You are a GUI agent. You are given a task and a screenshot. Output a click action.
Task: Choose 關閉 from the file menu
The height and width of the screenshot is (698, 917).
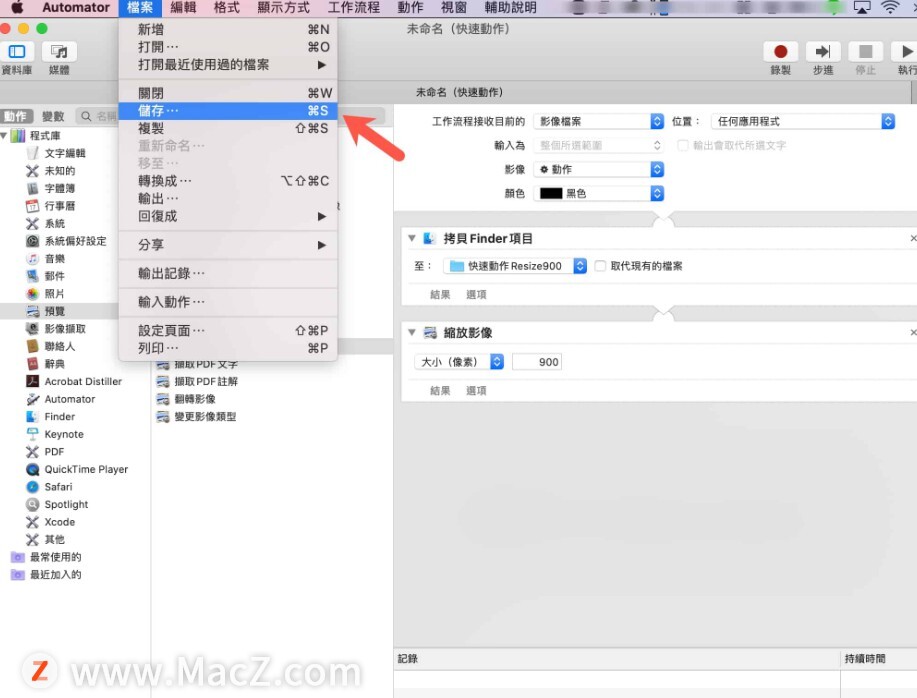tap(228, 93)
